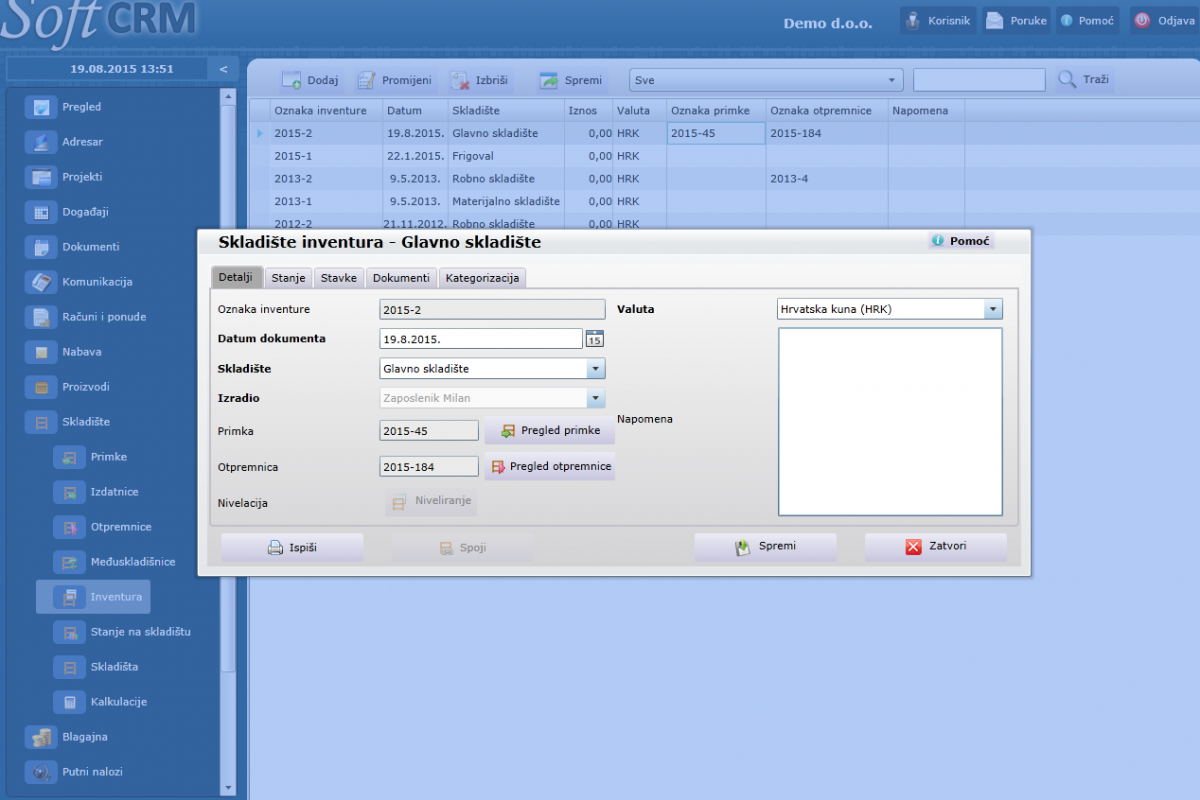The width and height of the screenshot is (1200, 800).
Task: Switch to the Stanje tab
Action: (x=289, y=278)
